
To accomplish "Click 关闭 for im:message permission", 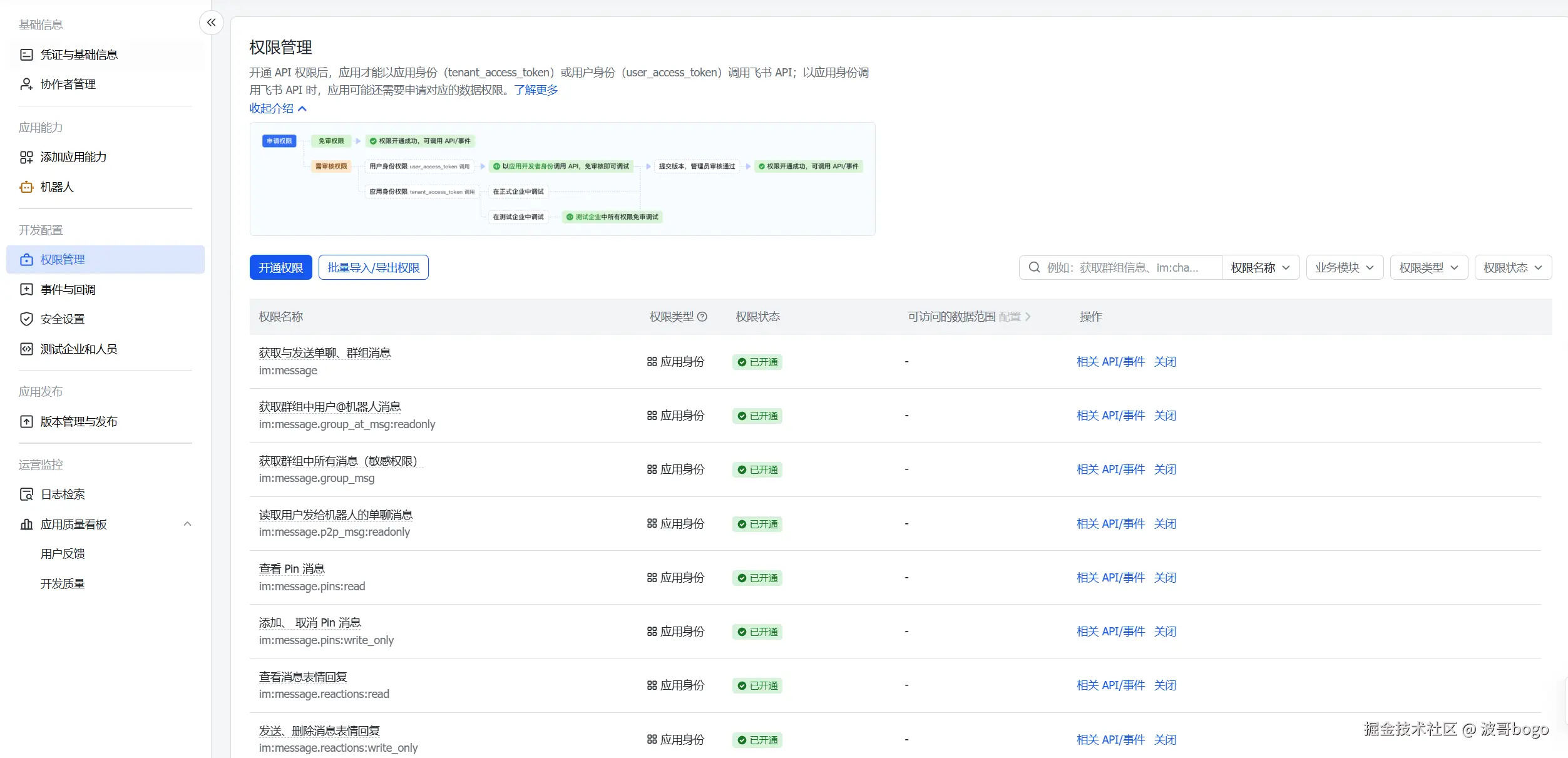I will (x=1166, y=362).
